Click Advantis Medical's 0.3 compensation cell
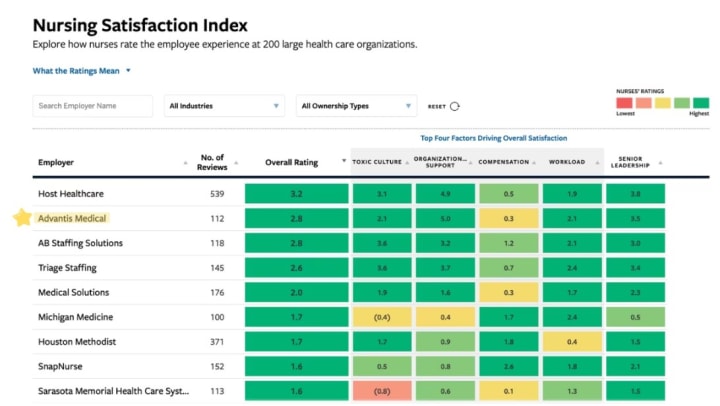The width and height of the screenshot is (720, 406). (x=509, y=218)
